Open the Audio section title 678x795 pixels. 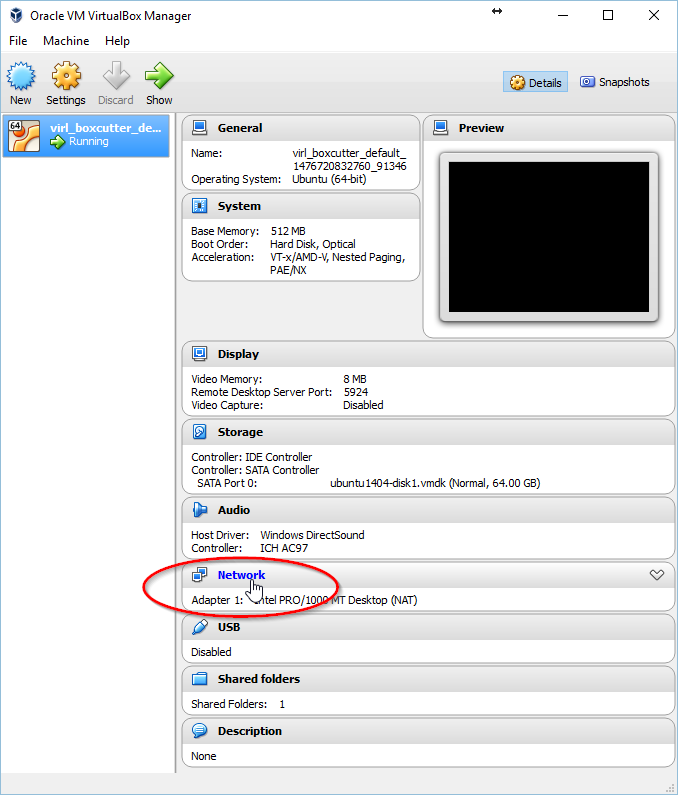[234, 510]
